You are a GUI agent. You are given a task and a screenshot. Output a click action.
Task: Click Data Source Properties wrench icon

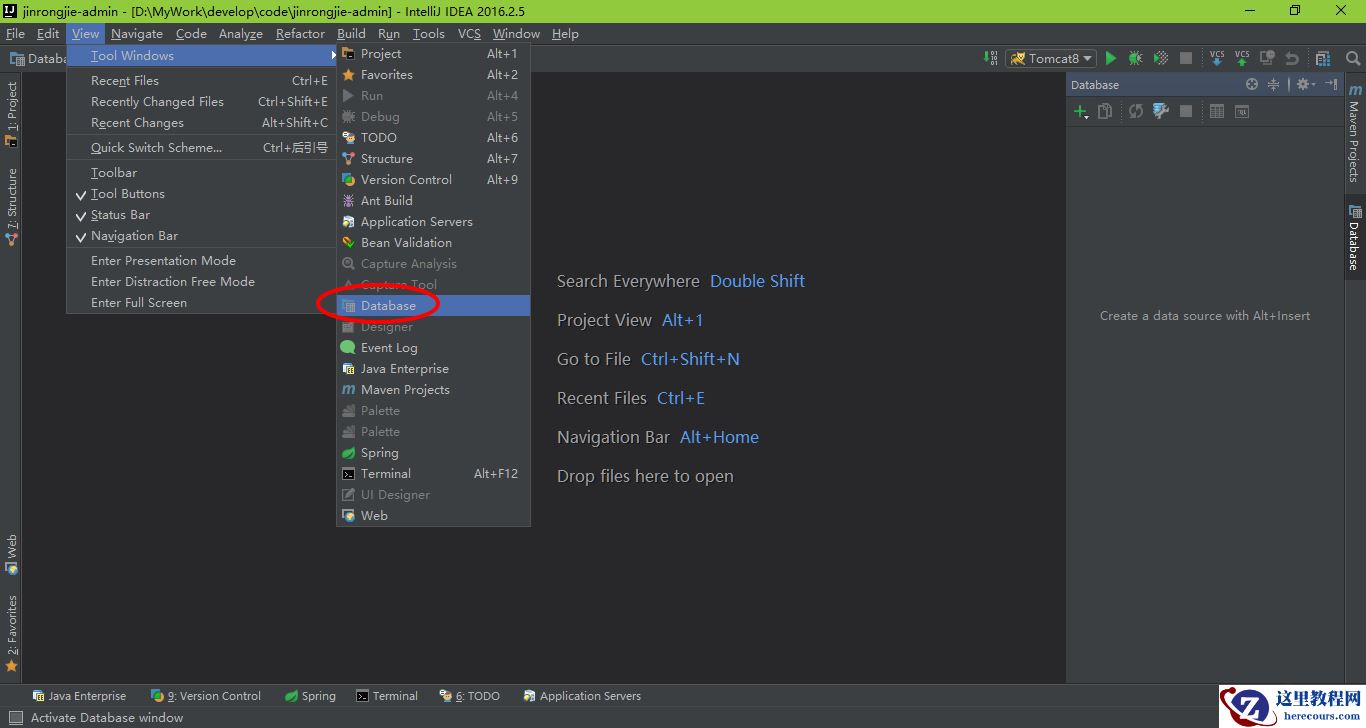click(x=1160, y=112)
